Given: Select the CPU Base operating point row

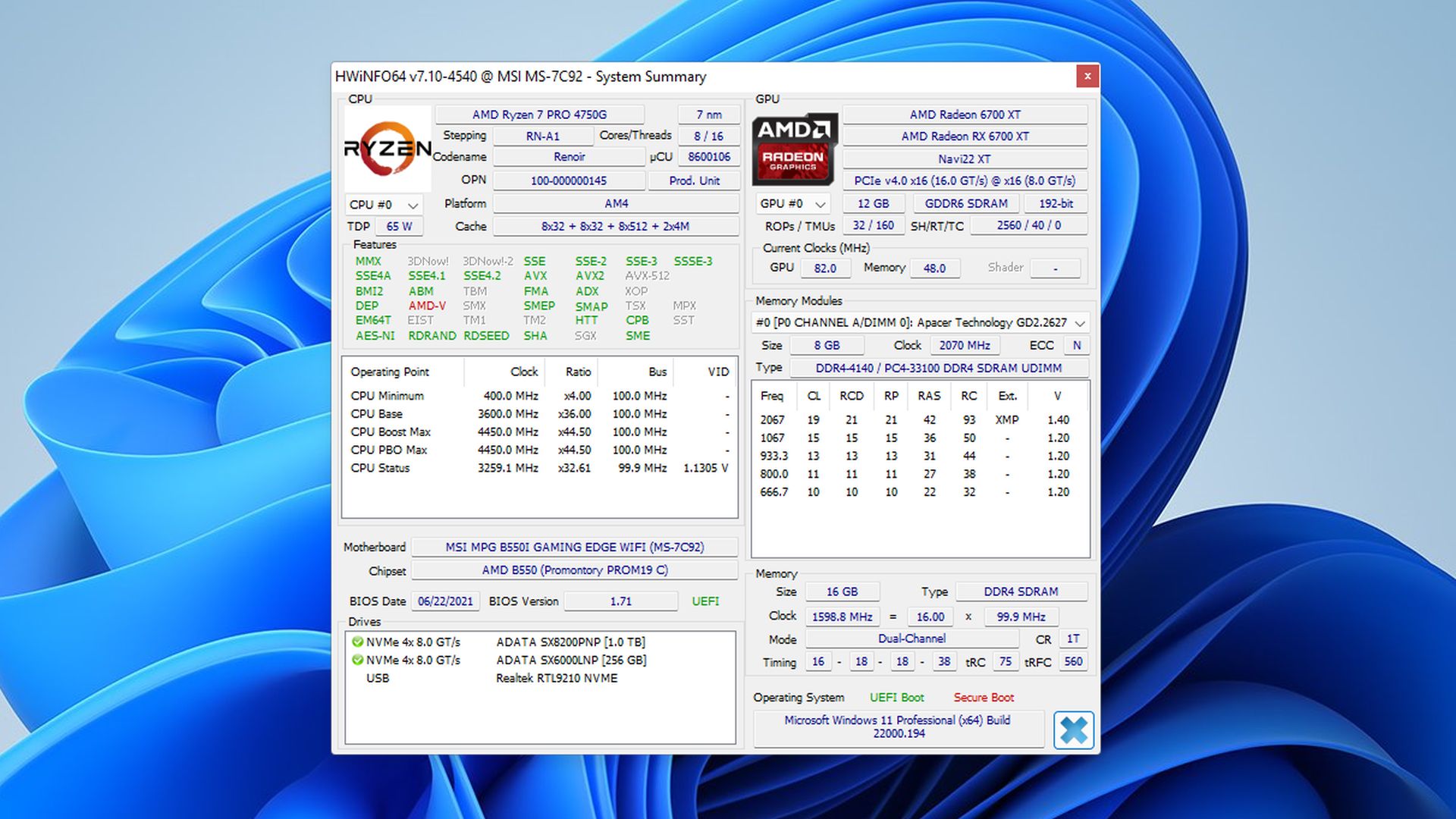Looking at the screenshot, I should pos(539,414).
